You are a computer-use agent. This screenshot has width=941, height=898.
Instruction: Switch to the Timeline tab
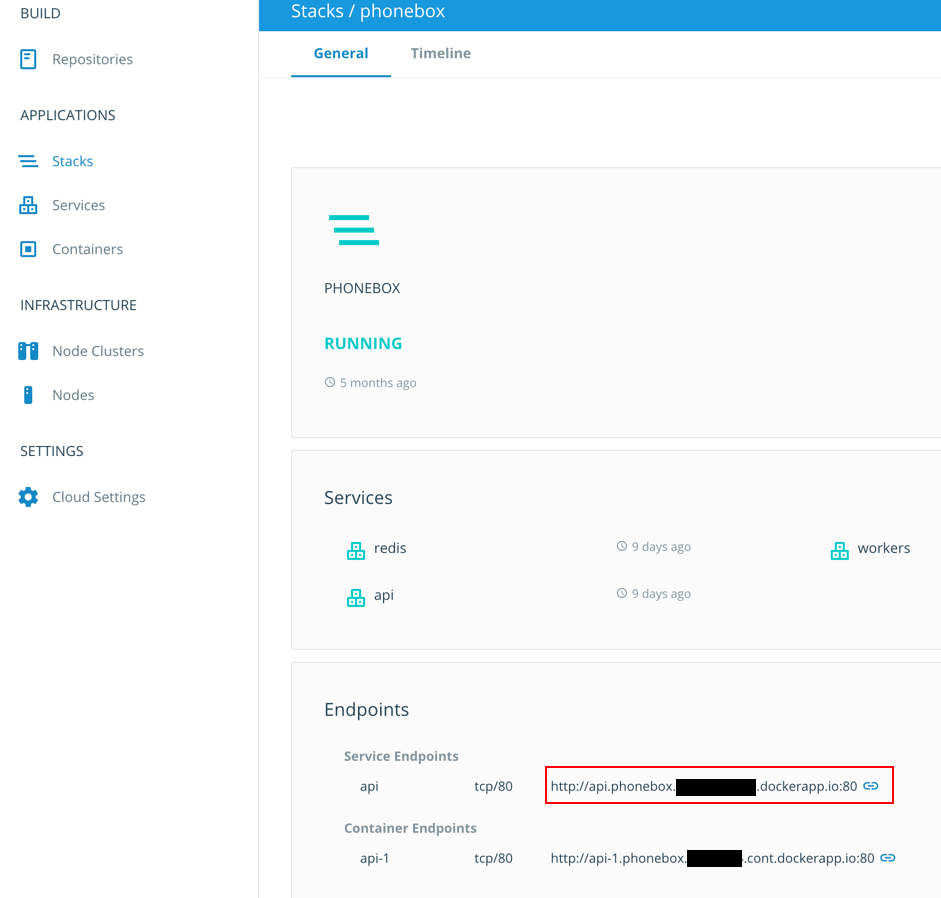[x=440, y=53]
